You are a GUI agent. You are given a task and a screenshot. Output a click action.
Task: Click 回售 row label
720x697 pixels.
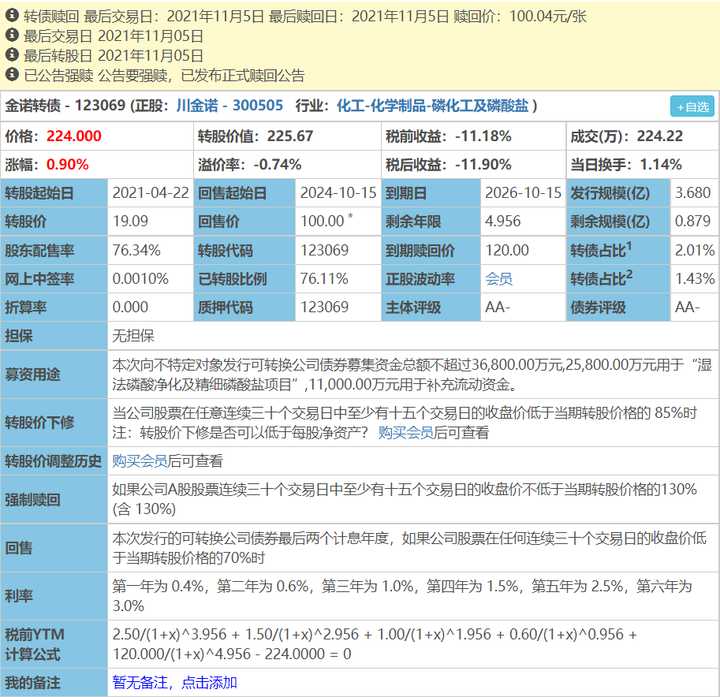click(x=54, y=548)
